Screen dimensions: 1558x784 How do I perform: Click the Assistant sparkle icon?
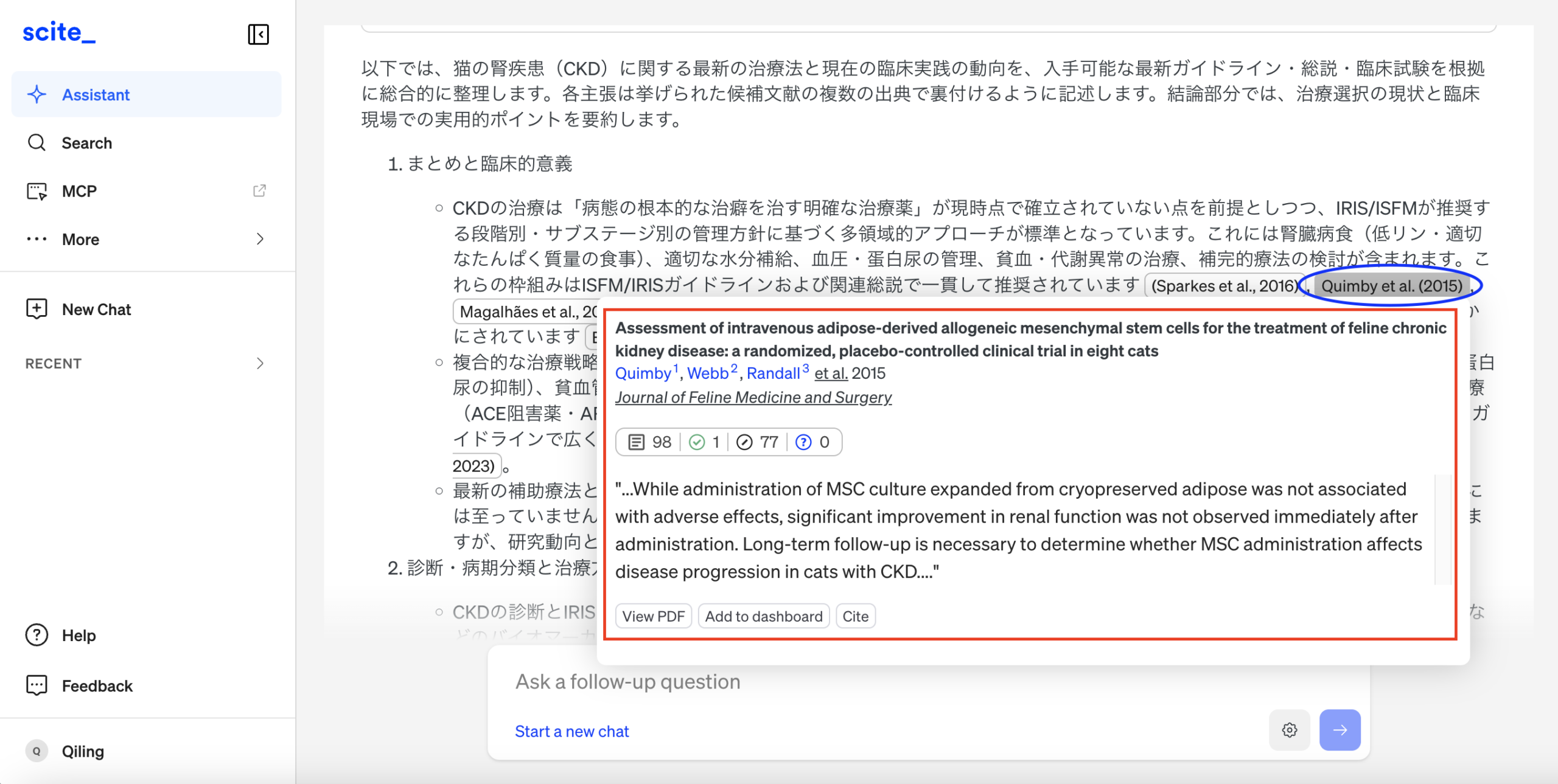click(x=37, y=94)
